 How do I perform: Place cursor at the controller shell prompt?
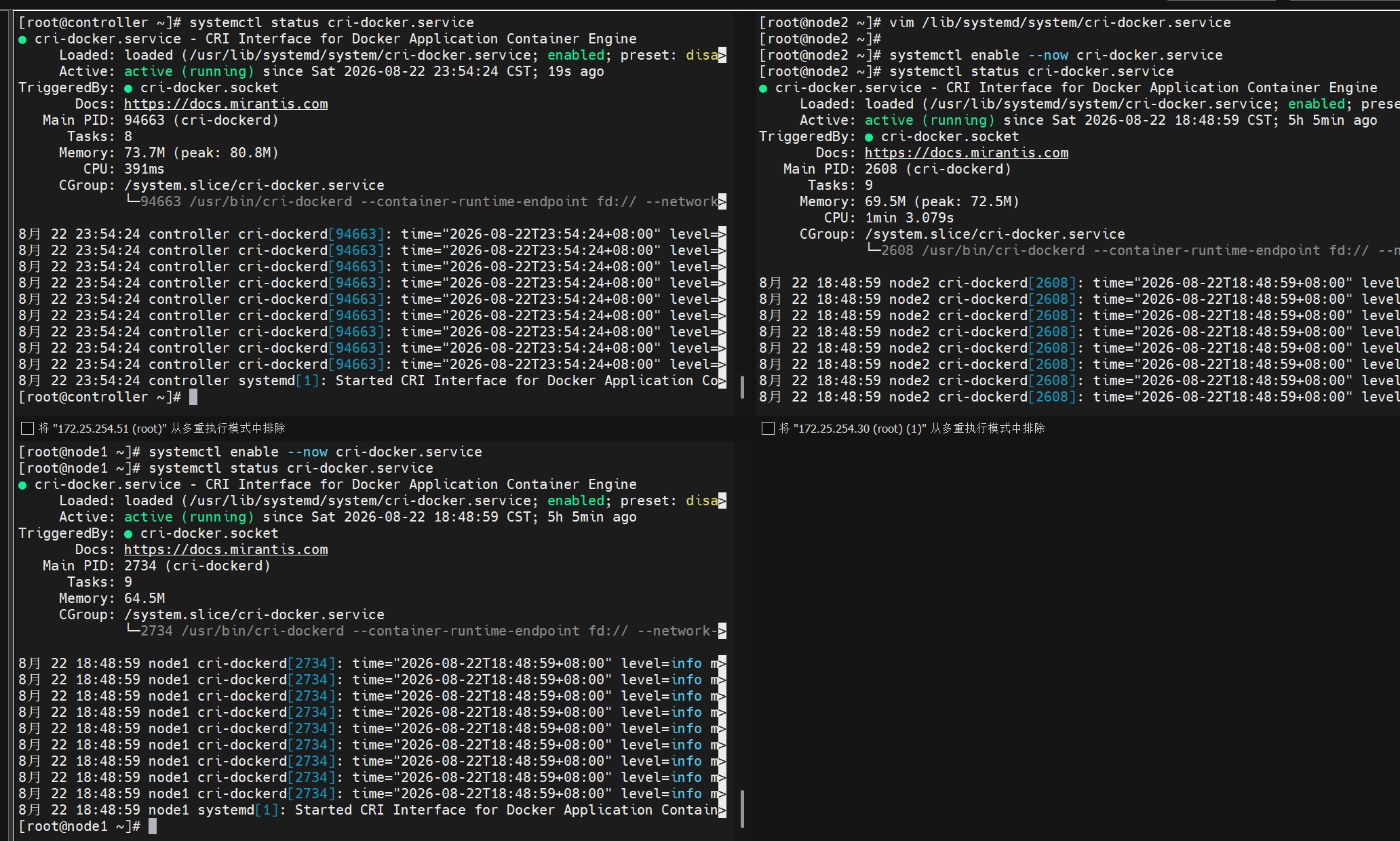click(x=193, y=397)
